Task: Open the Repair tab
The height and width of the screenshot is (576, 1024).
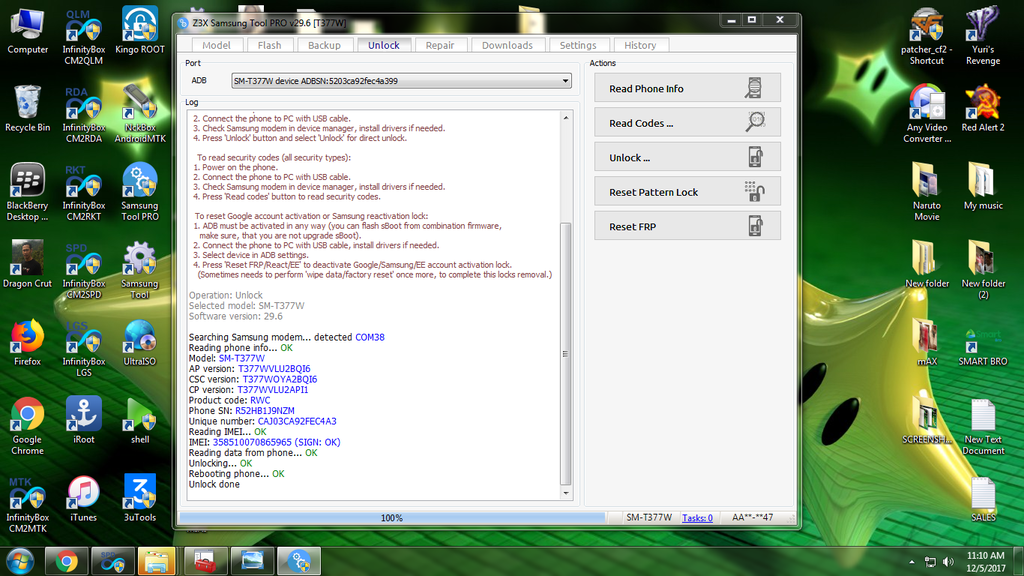Action: (439, 45)
